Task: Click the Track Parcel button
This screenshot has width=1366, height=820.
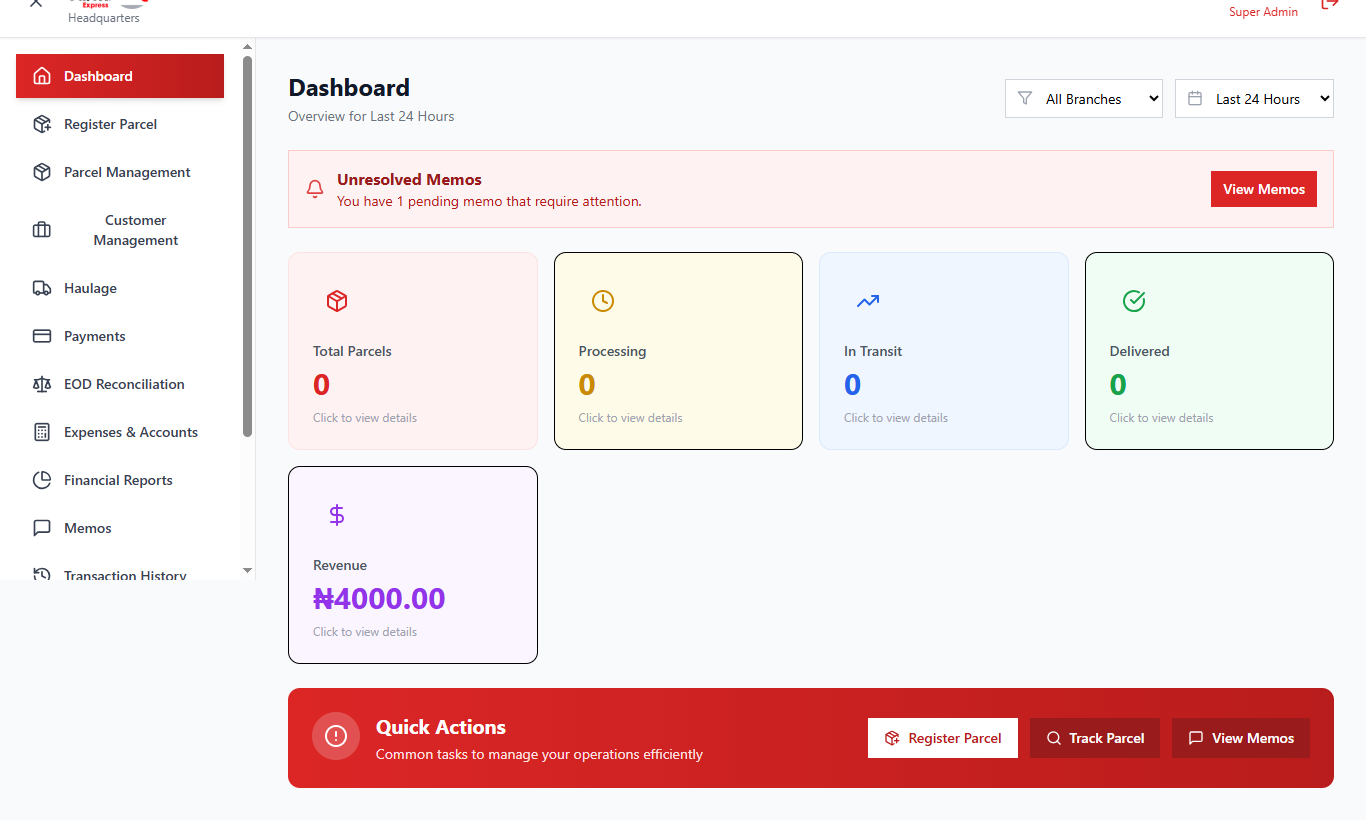Action: [1094, 738]
